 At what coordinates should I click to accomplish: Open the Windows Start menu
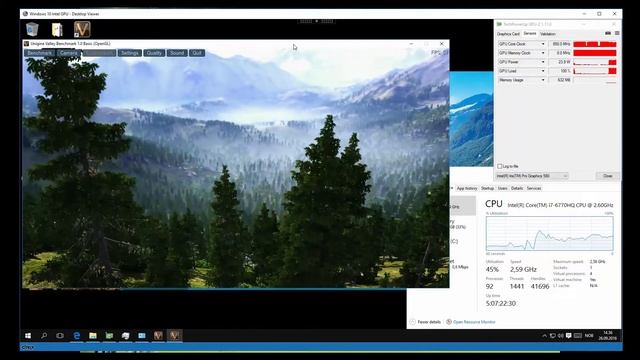[28, 336]
